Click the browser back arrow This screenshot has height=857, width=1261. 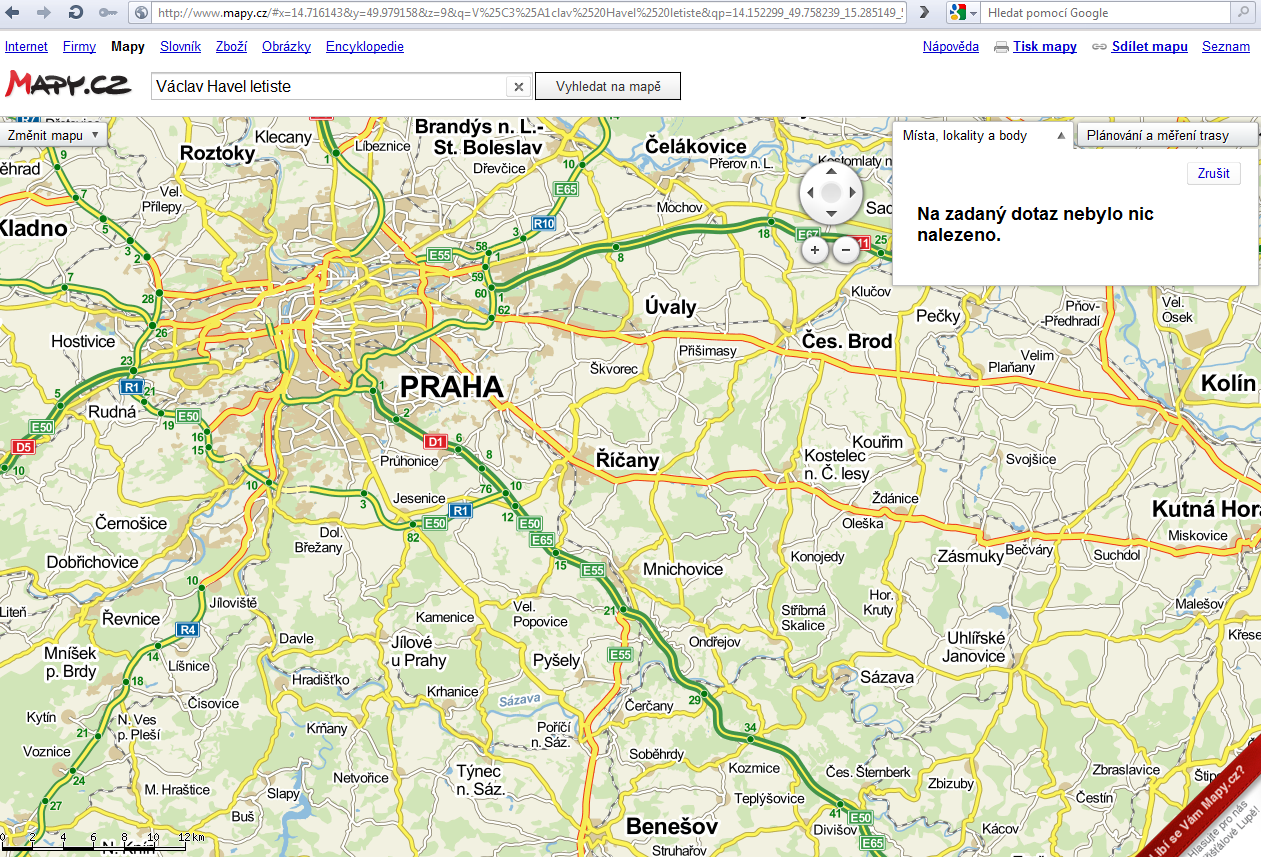click(13, 13)
